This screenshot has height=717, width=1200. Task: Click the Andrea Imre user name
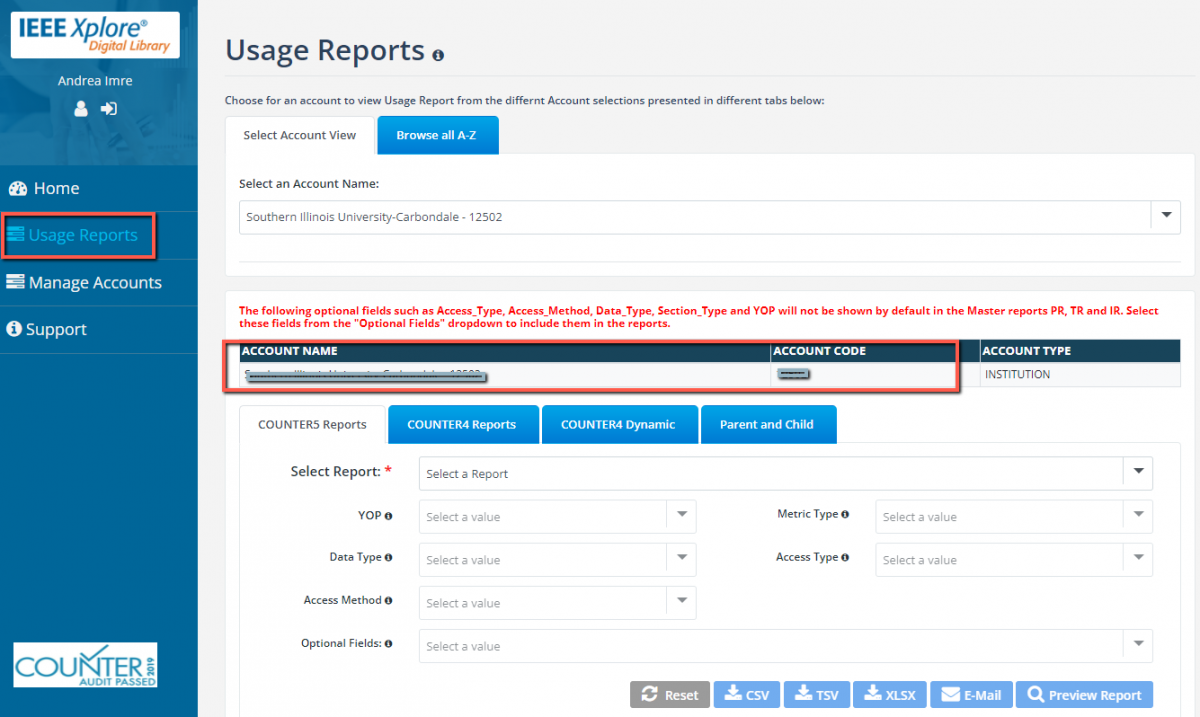coord(95,81)
